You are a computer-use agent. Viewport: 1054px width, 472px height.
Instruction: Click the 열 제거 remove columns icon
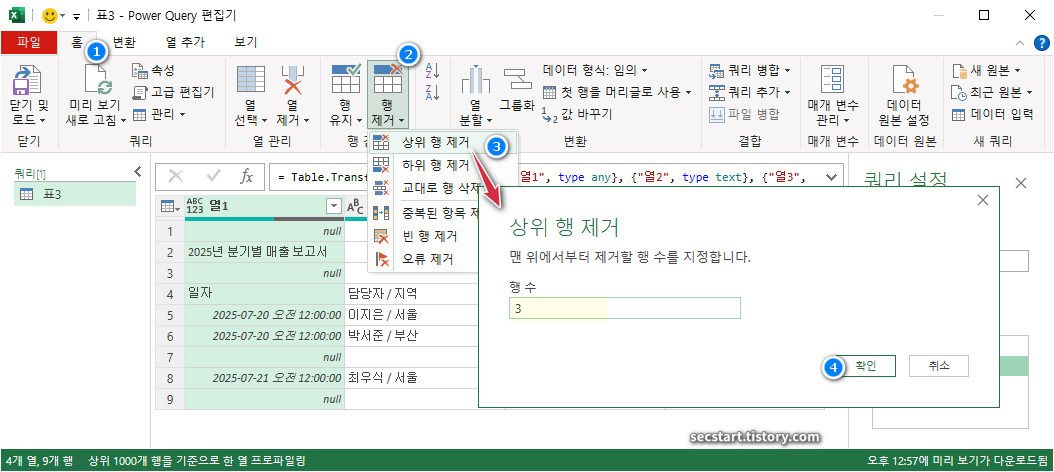[292, 79]
